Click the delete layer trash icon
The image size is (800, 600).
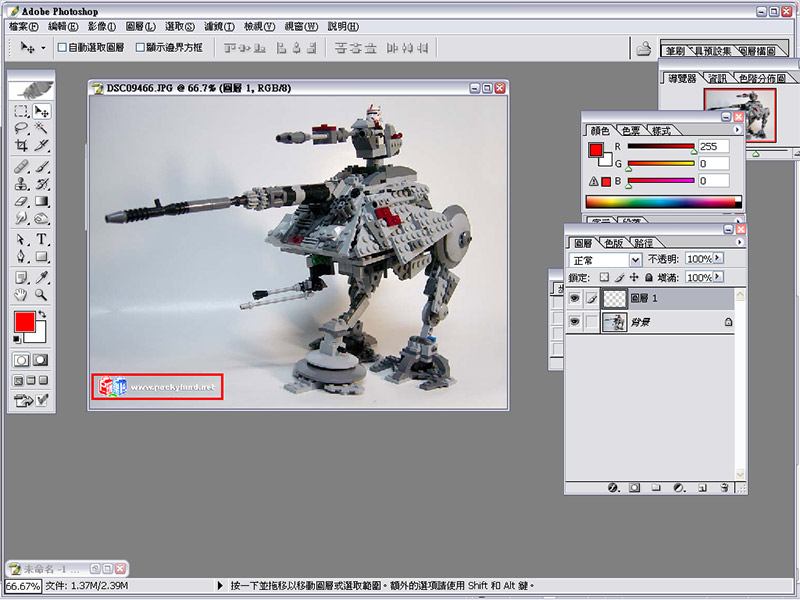722,488
